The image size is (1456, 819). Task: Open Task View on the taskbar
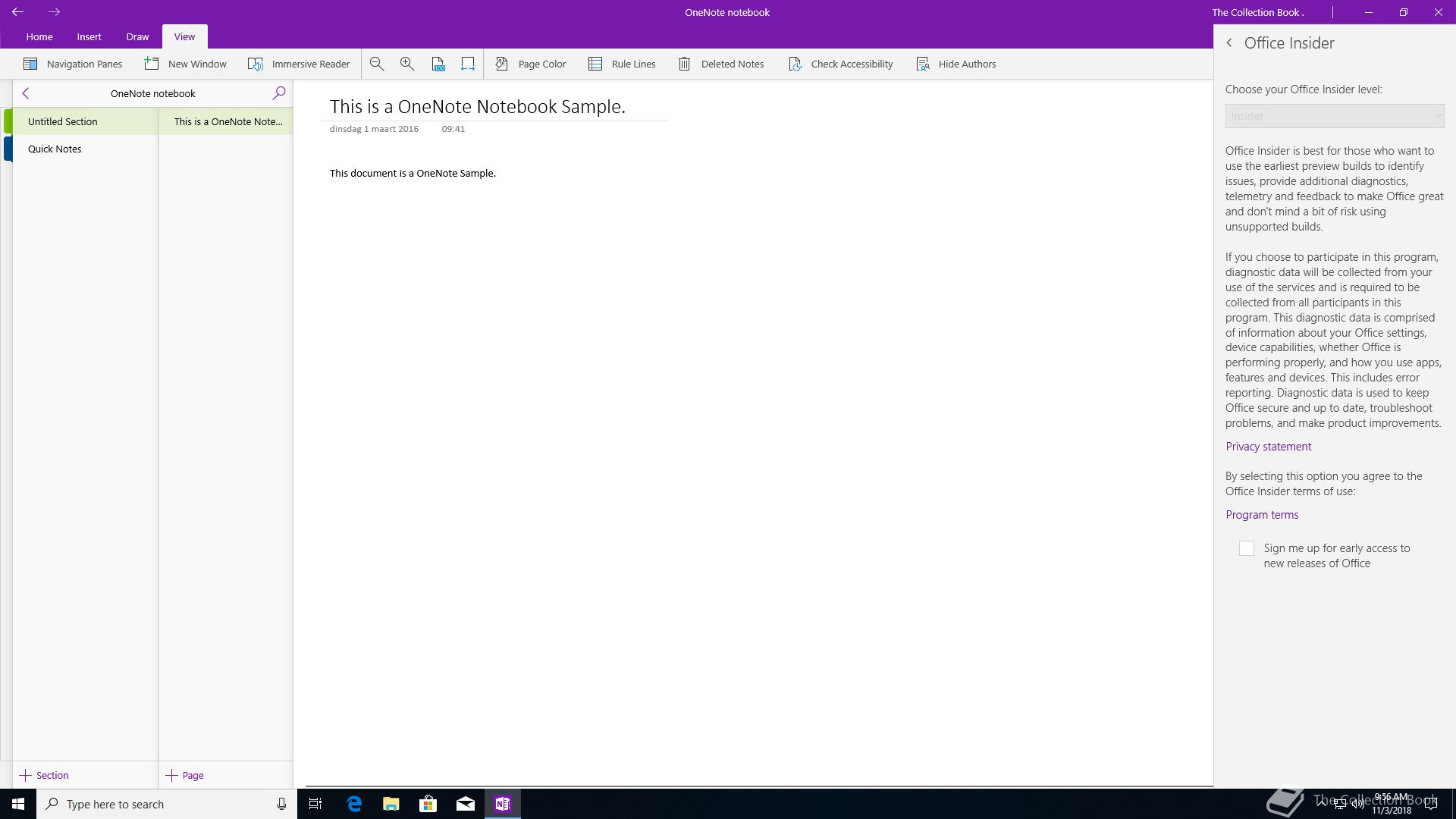[315, 804]
